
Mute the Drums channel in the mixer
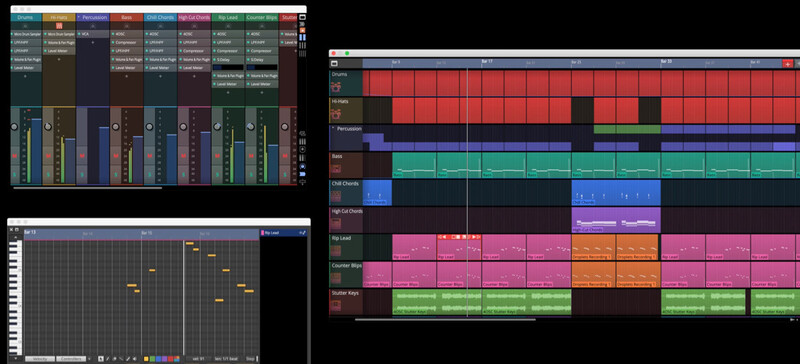pyautogui.click(x=14, y=156)
